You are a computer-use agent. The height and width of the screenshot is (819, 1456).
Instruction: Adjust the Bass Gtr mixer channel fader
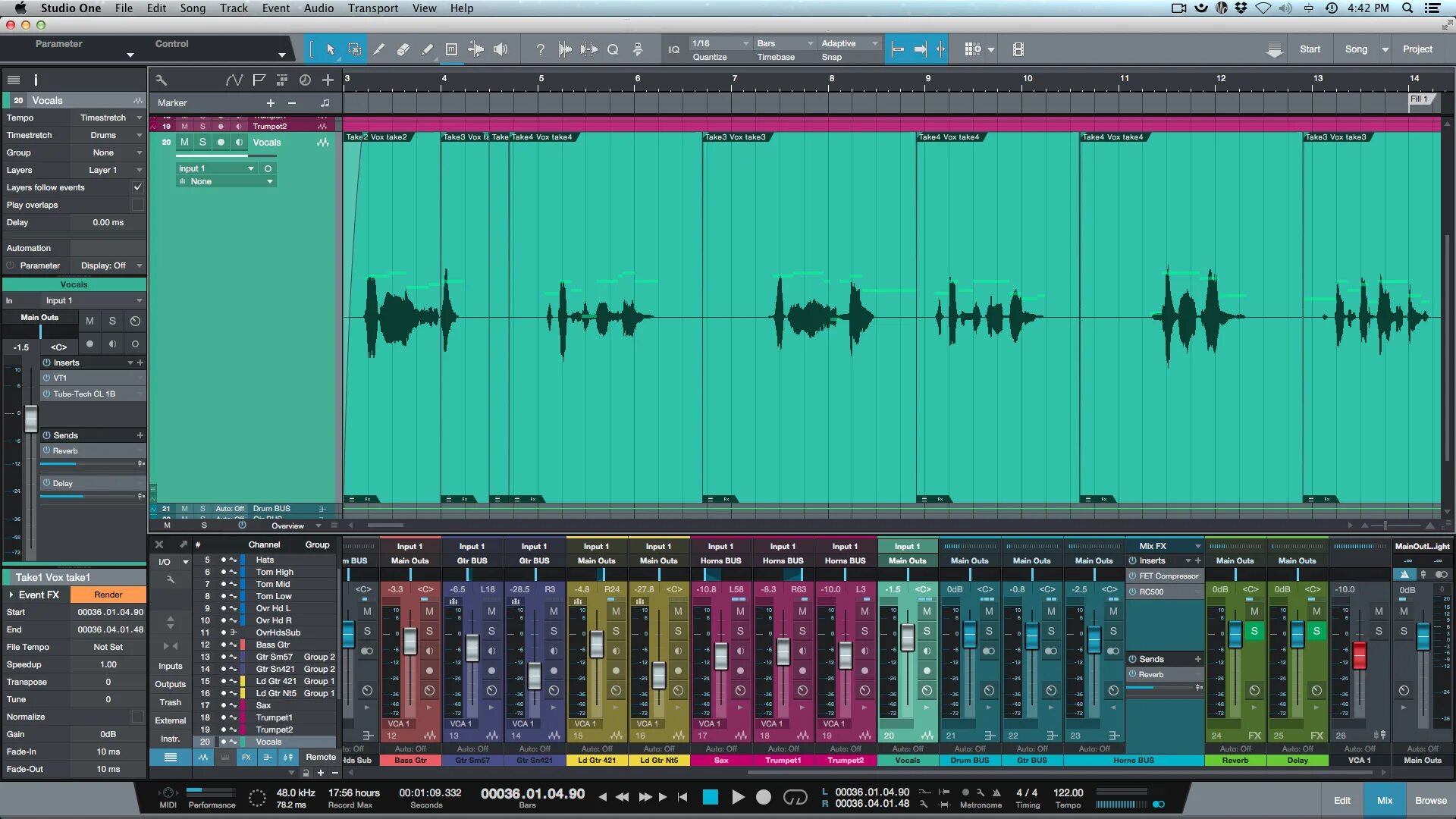(410, 642)
